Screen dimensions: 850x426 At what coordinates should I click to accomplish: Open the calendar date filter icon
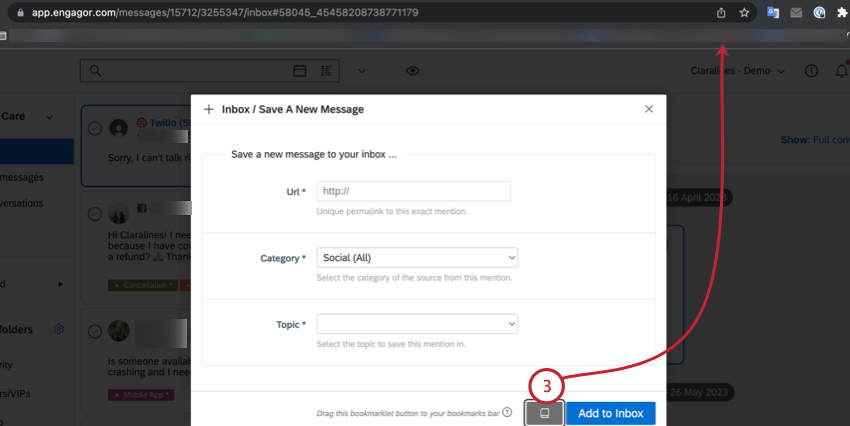[300, 71]
